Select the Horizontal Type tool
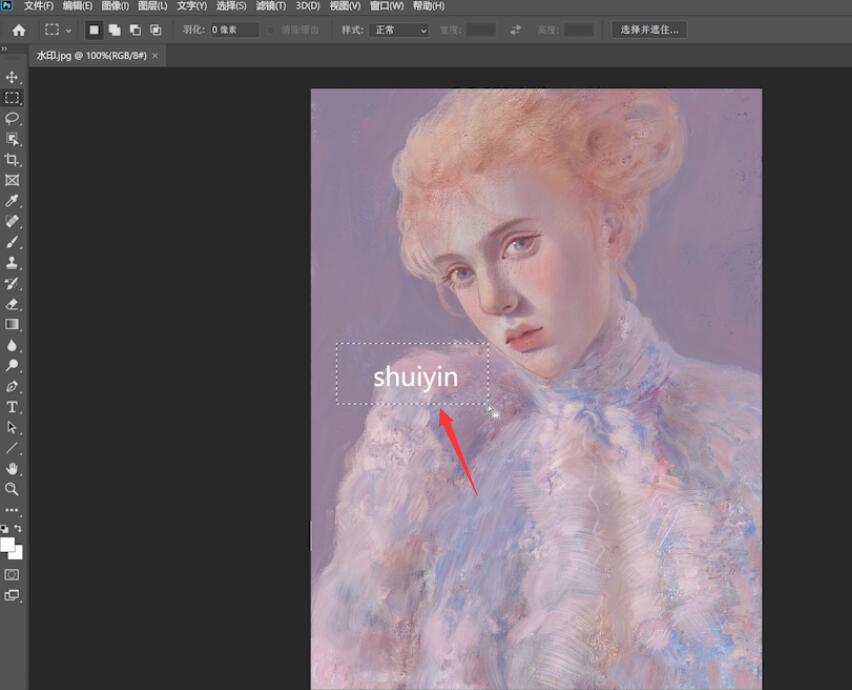This screenshot has height=690, width=852. click(x=11, y=407)
